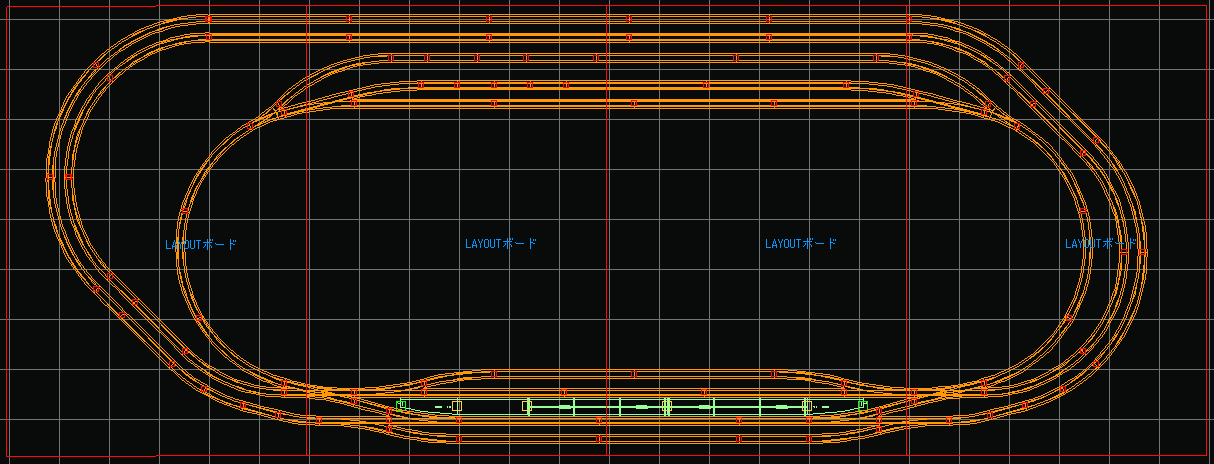Click the right end of the green platform
This screenshot has width=1214, height=464.
pos(861,405)
